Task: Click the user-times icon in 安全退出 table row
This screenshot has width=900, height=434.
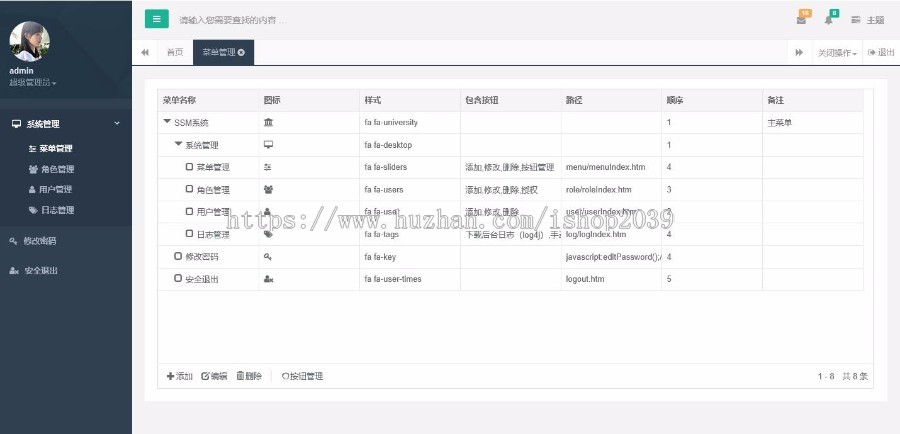Action: click(x=268, y=278)
